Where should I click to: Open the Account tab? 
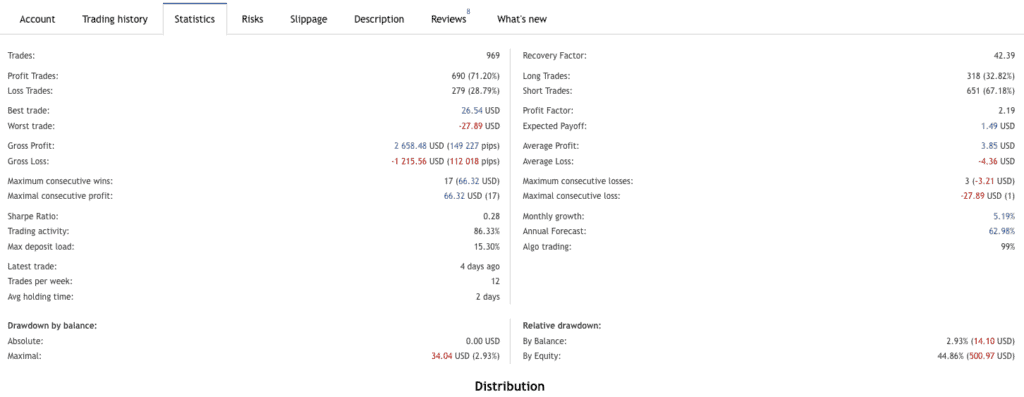[x=37, y=19]
